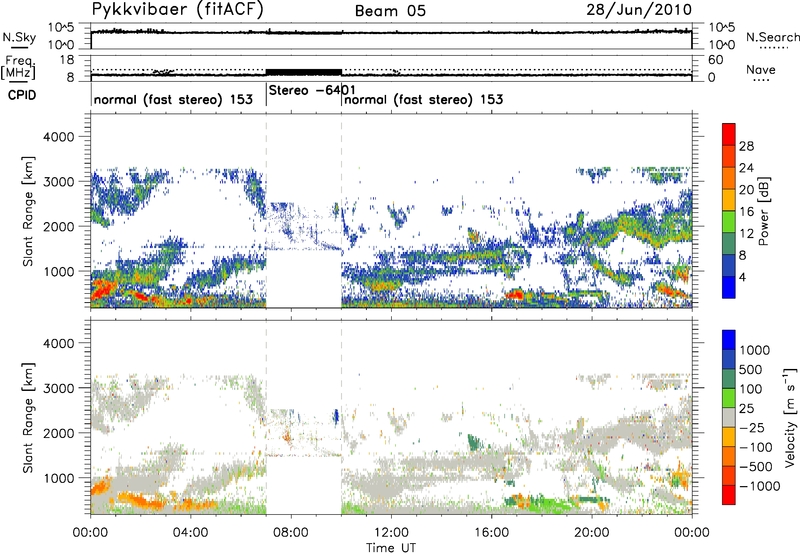Click the '3000' slant range tick in Velocity panel
The width and height of the screenshot is (800, 554).
pos(58,388)
